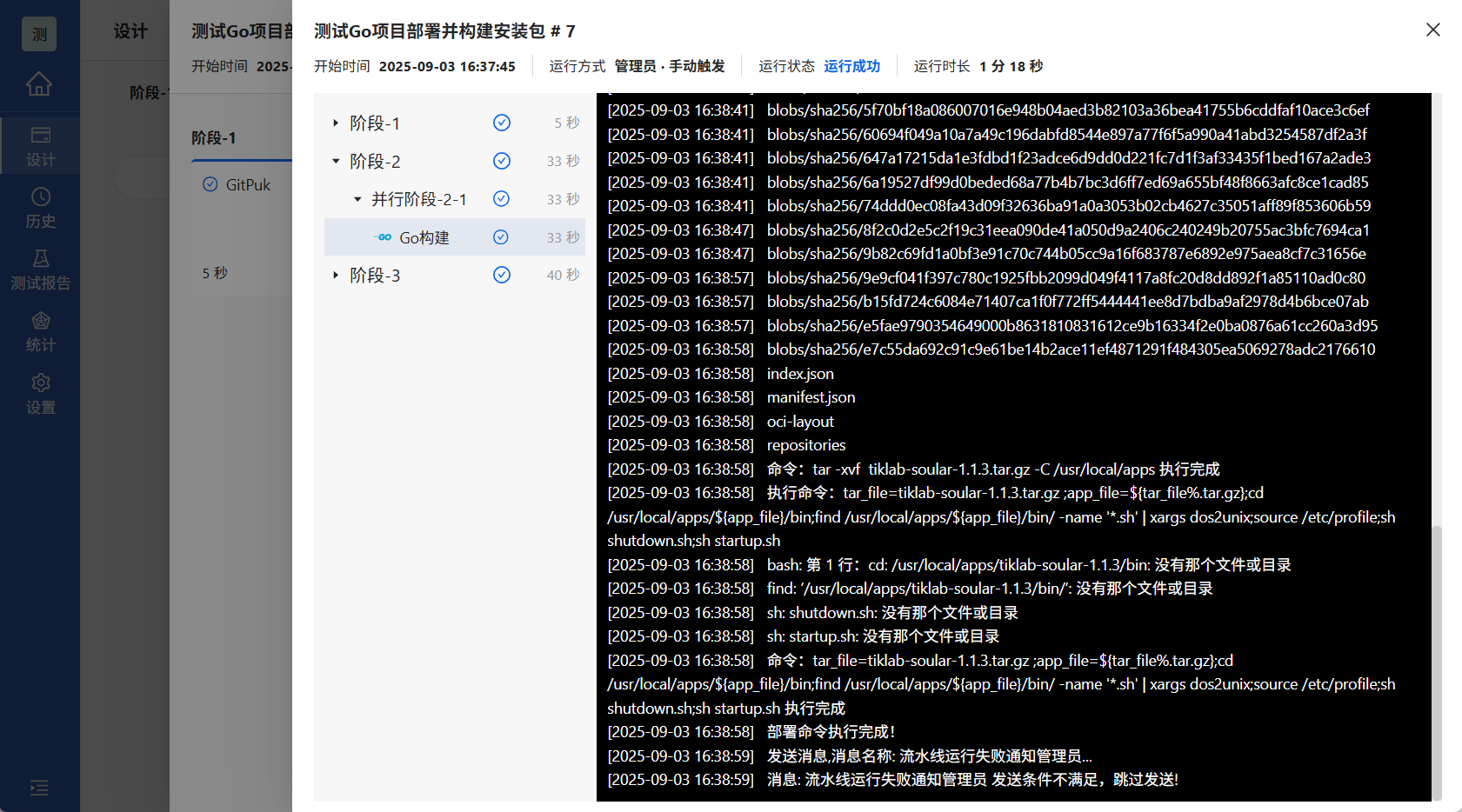Select the 并行阶段-2-1 label
The image size is (1462, 812).
(419, 199)
